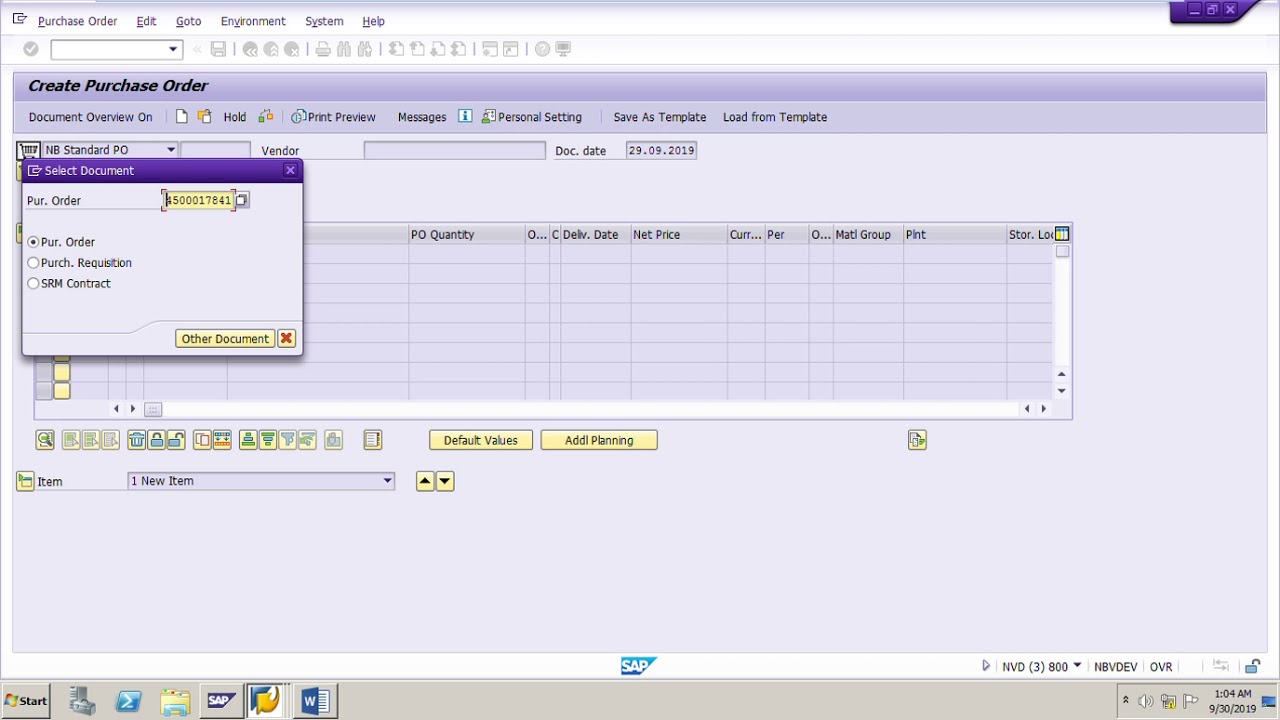Click the item table vertical scroll down arrow
Image resolution: width=1280 pixels, height=720 pixels.
1062,391
